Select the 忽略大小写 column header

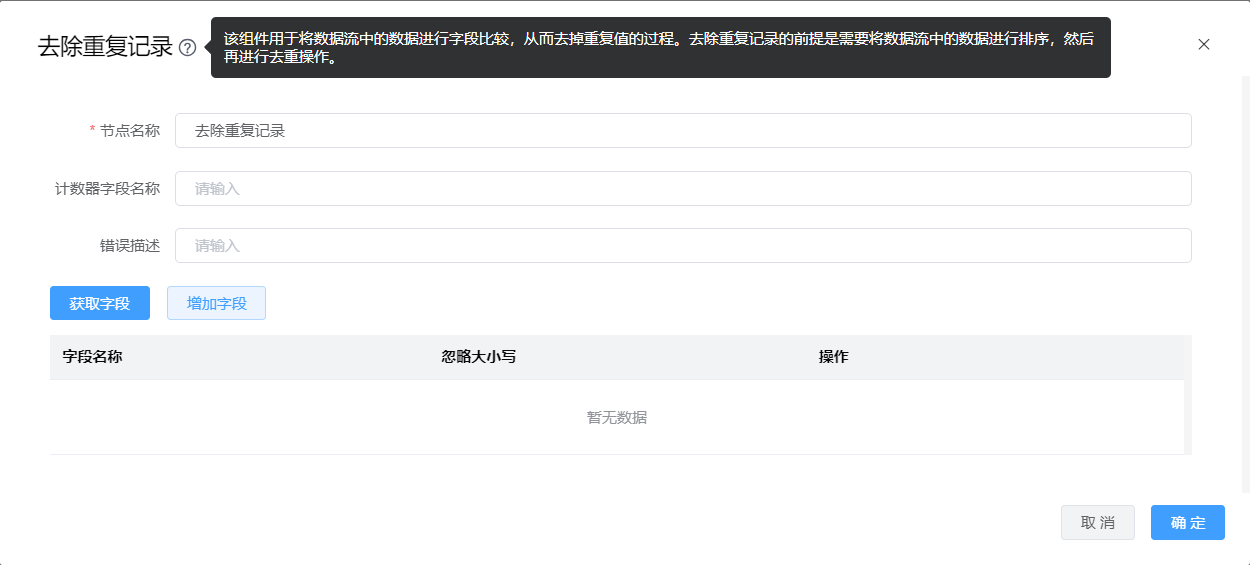pyautogui.click(x=478, y=357)
